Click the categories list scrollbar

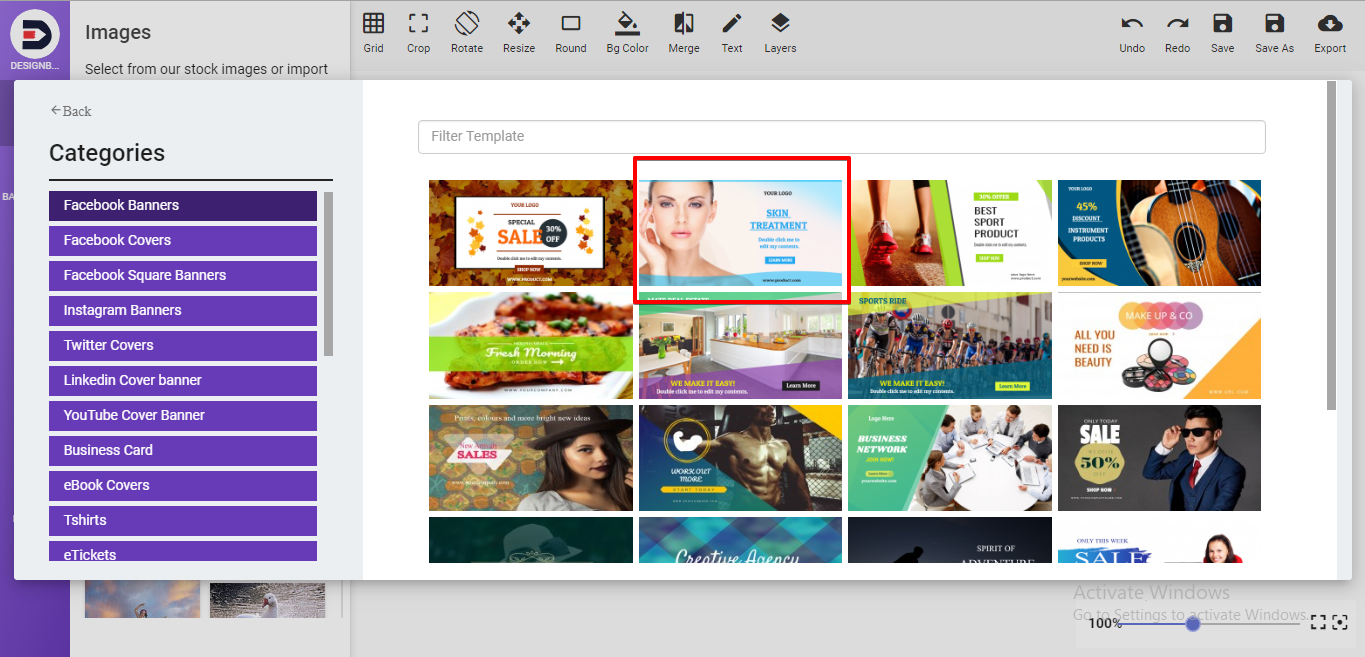click(329, 273)
